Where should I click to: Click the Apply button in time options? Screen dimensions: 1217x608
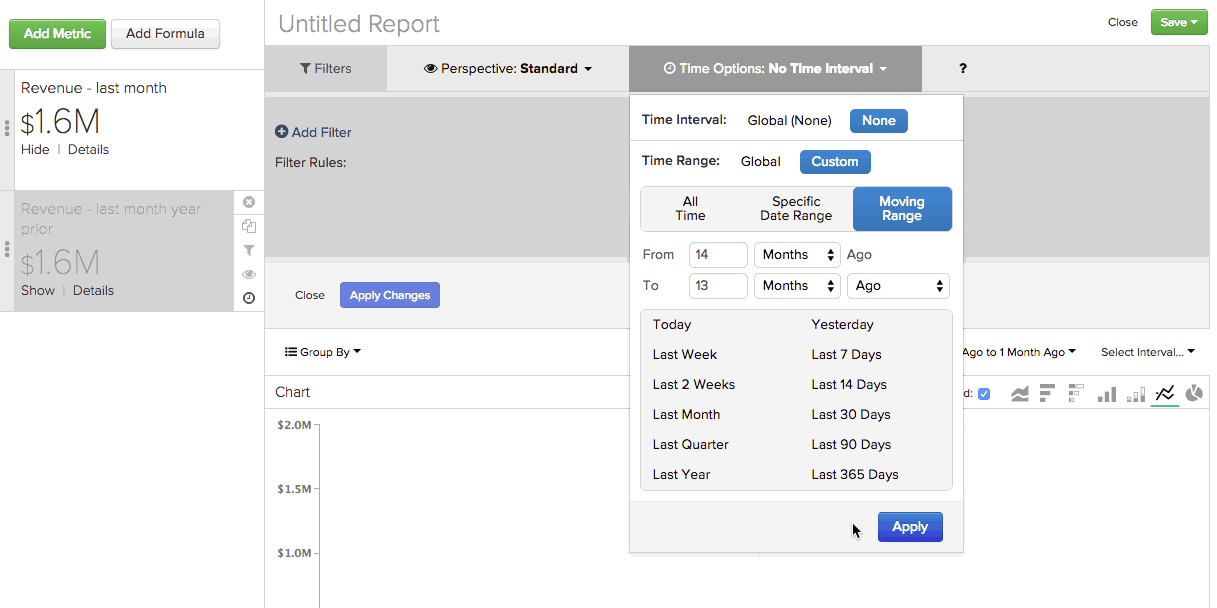pyautogui.click(x=909, y=527)
